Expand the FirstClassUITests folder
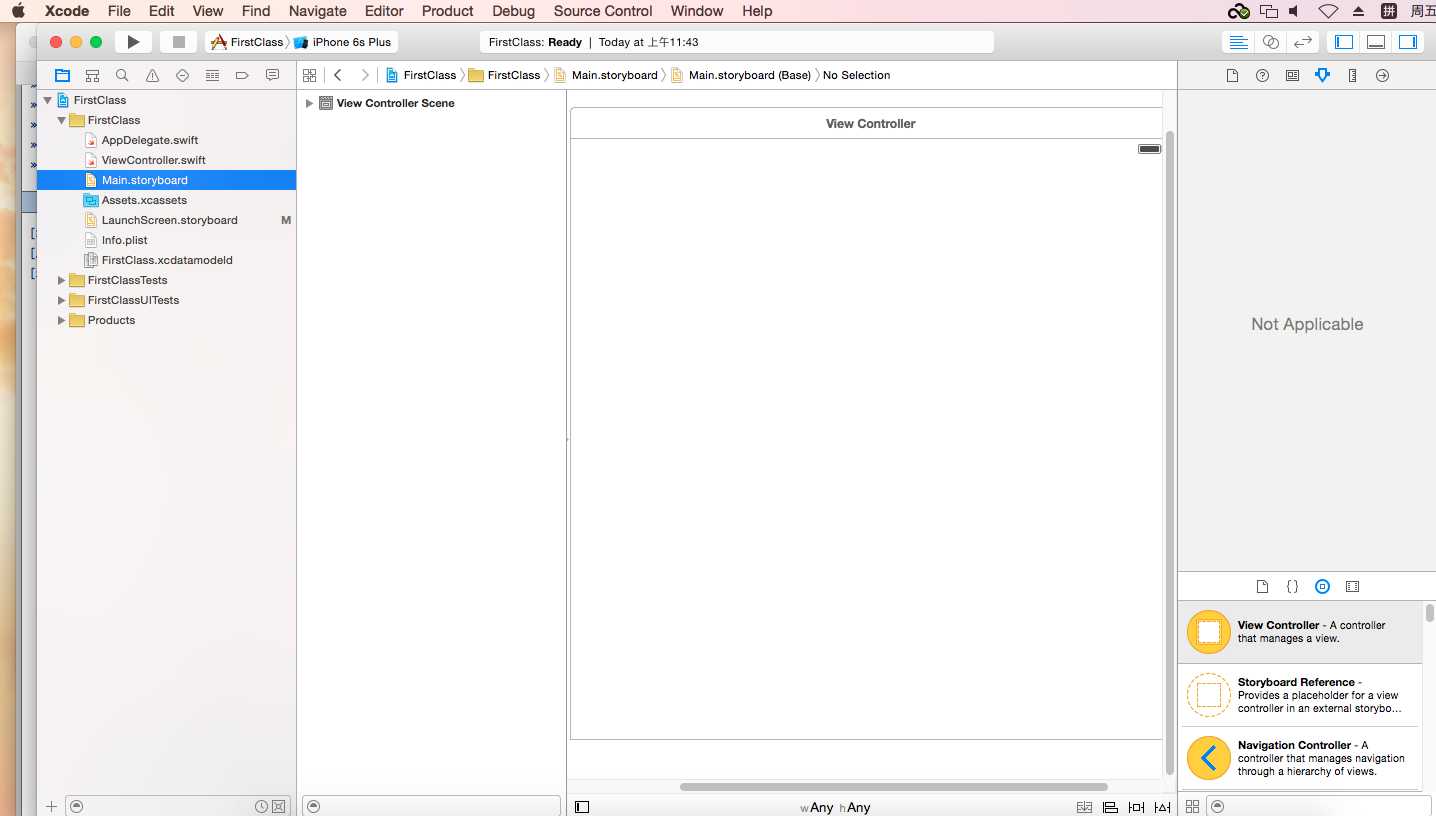Image resolution: width=1436 pixels, height=816 pixels. (x=62, y=300)
